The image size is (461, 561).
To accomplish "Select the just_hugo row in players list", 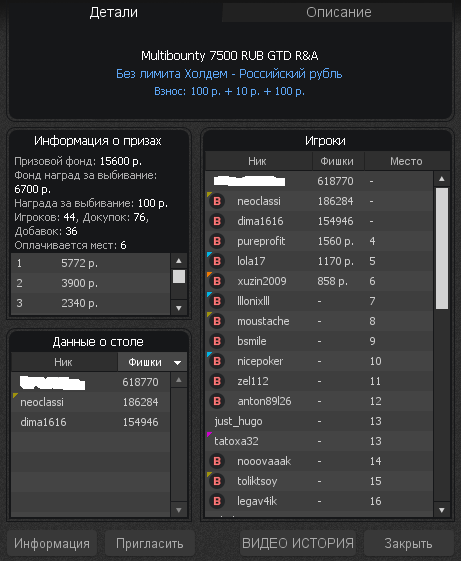I will pos(319,421).
